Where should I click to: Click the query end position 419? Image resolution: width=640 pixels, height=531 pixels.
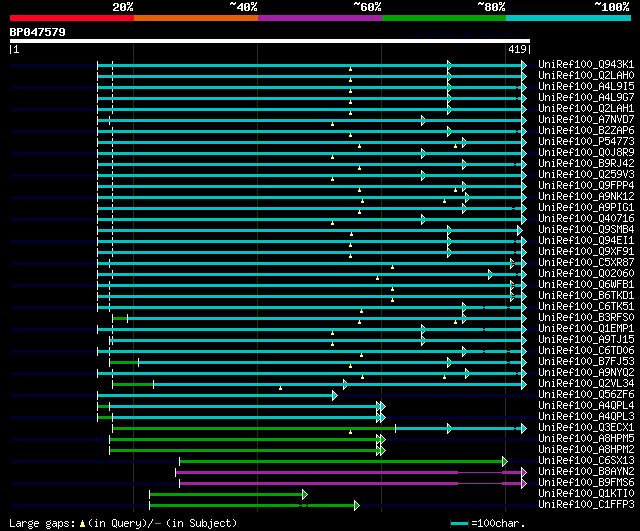pyautogui.click(x=517, y=49)
